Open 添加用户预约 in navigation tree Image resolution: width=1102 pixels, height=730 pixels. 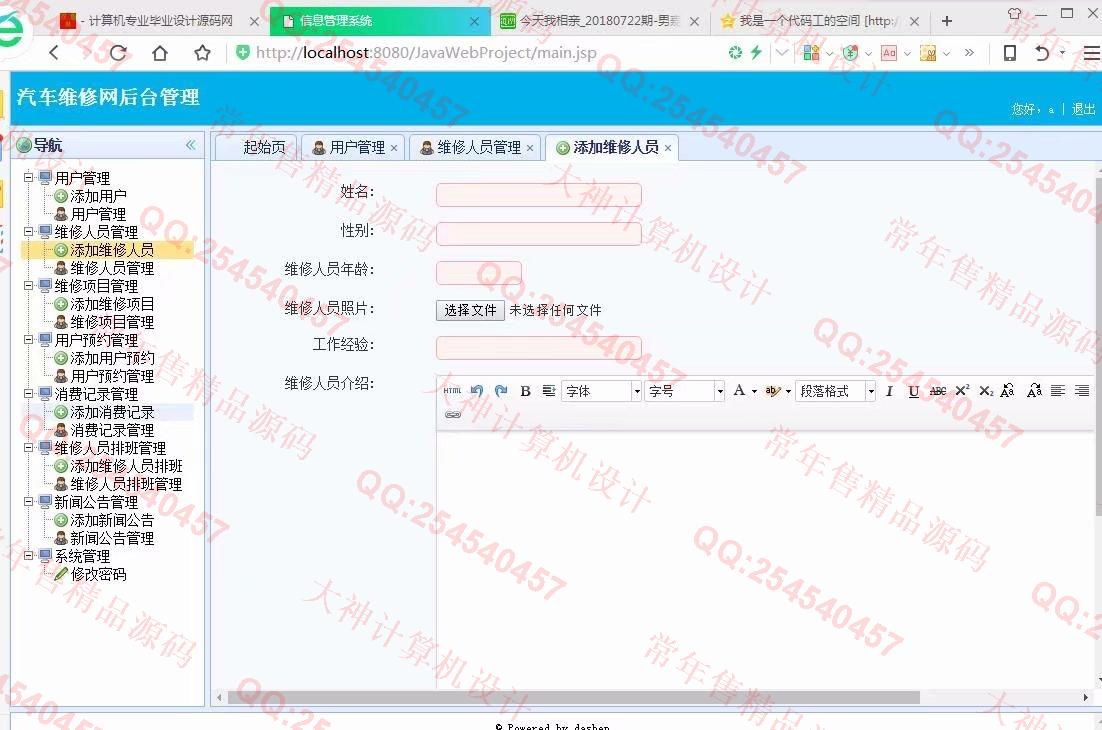[112, 358]
